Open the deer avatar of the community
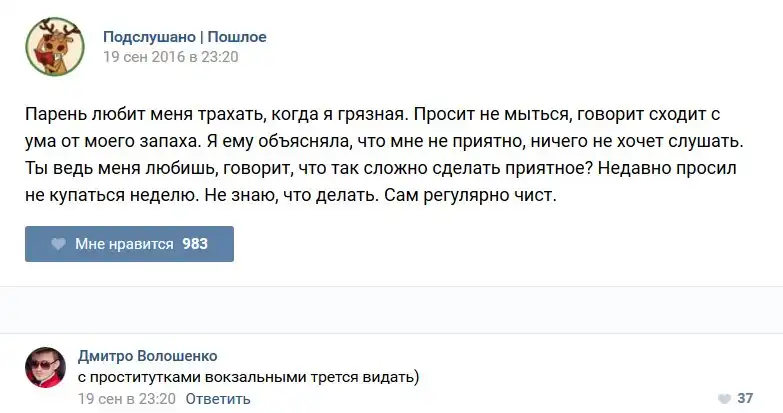783x413 pixels. click(x=54, y=46)
